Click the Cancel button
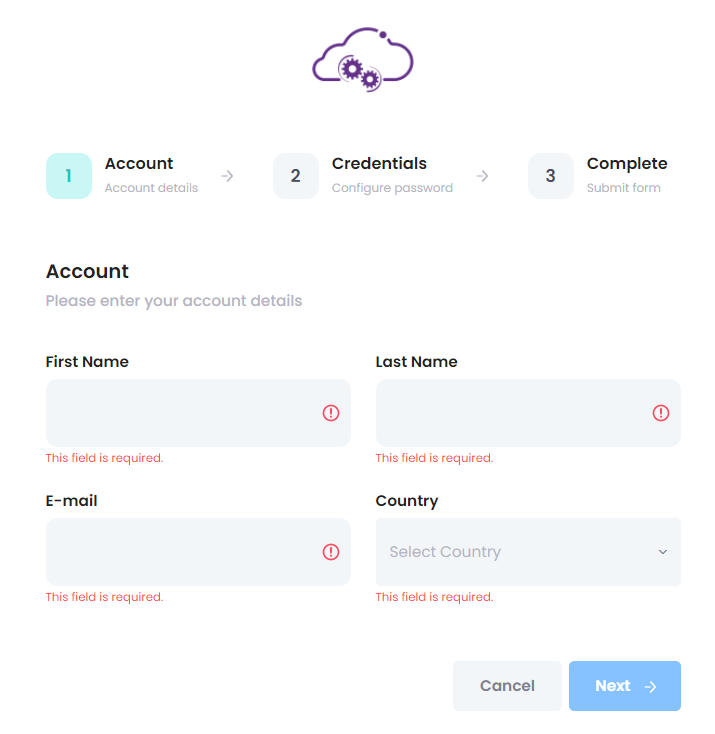The width and height of the screenshot is (715, 734). pos(507,686)
